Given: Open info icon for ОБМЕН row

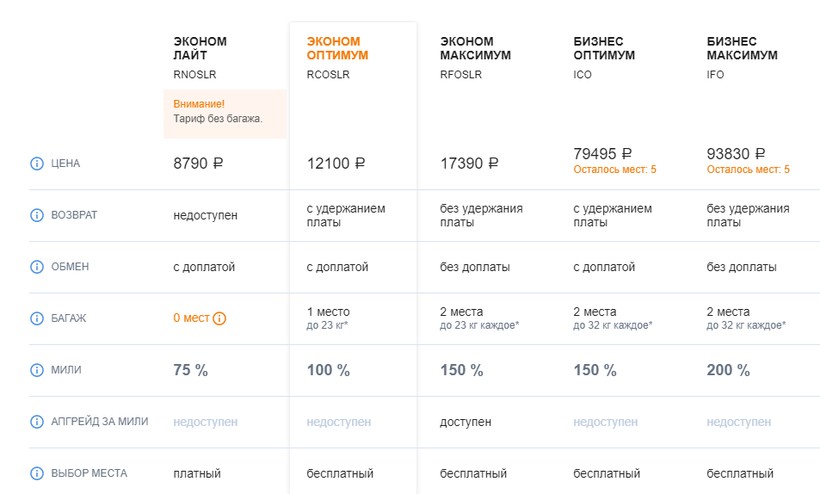Looking at the screenshot, I should [37, 267].
